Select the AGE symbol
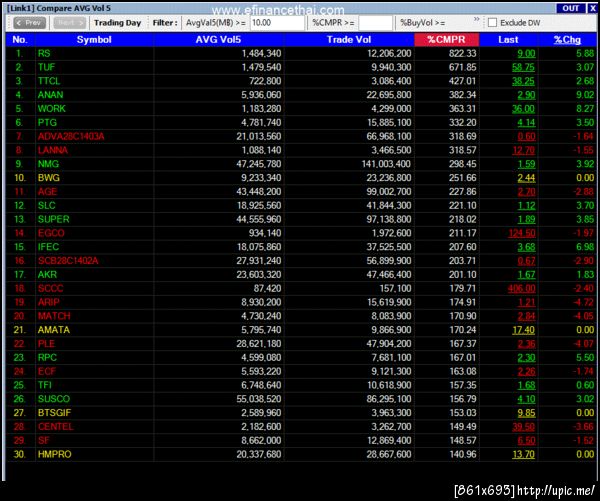This screenshot has width=600, height=501. tap(47, 192)
